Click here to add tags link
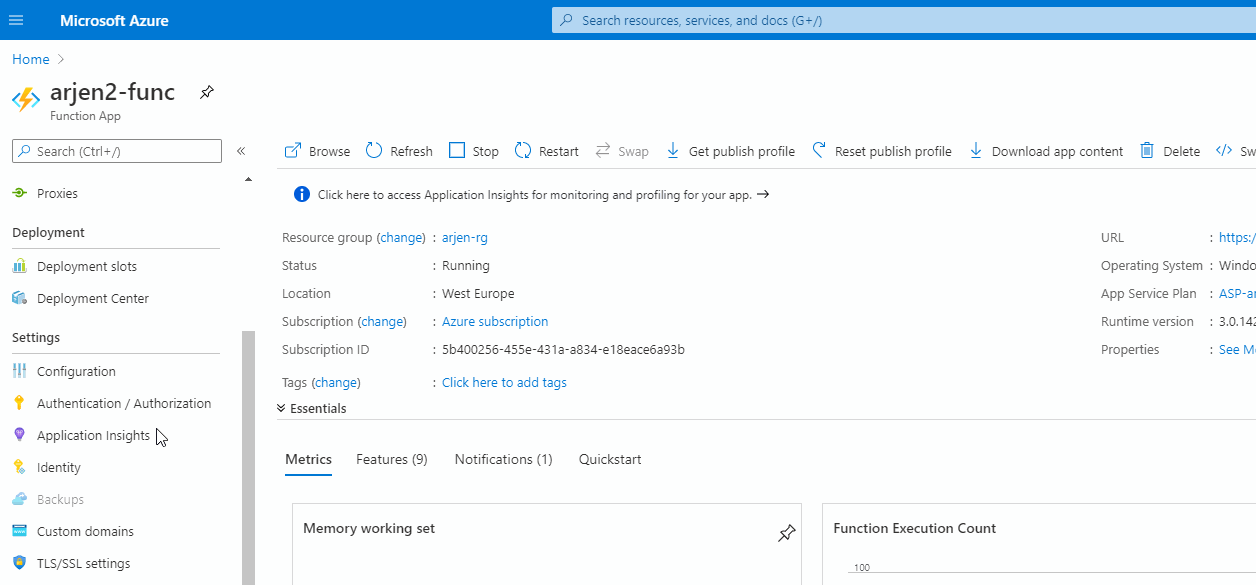This screenshot has height=585, width=1256. (504, 382)
